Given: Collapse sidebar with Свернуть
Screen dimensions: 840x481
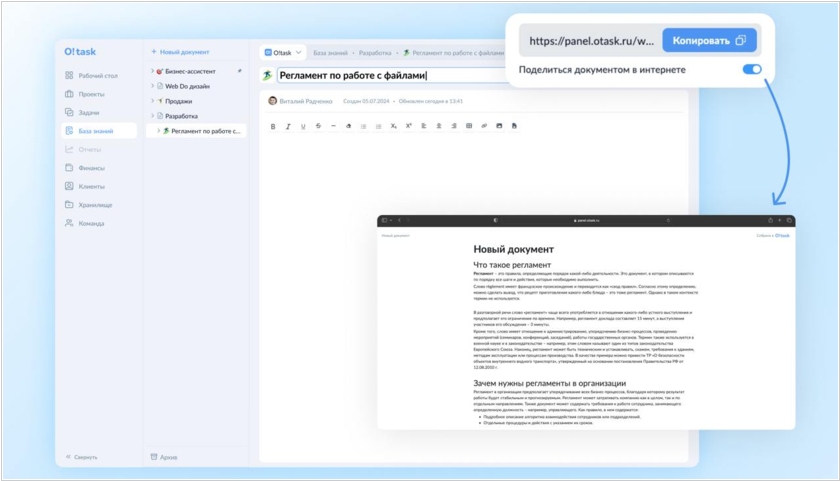Looking at the screenshot, I should [81, 457].
